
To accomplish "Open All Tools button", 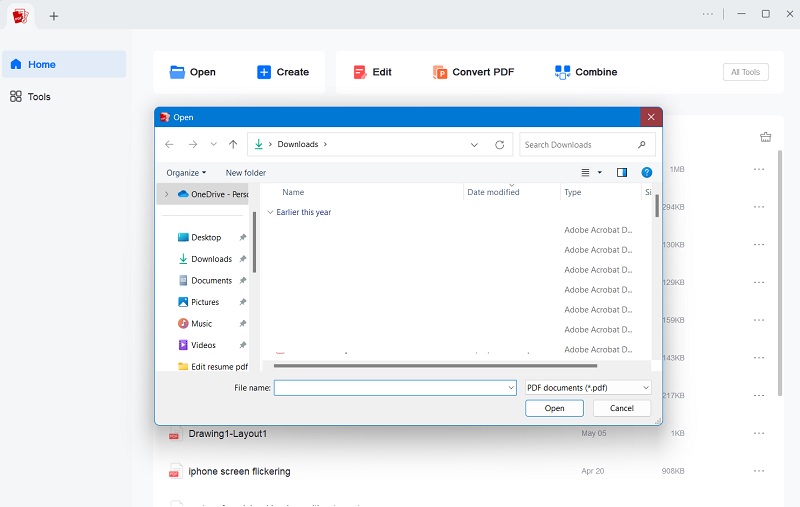I will tap(745, 72).
